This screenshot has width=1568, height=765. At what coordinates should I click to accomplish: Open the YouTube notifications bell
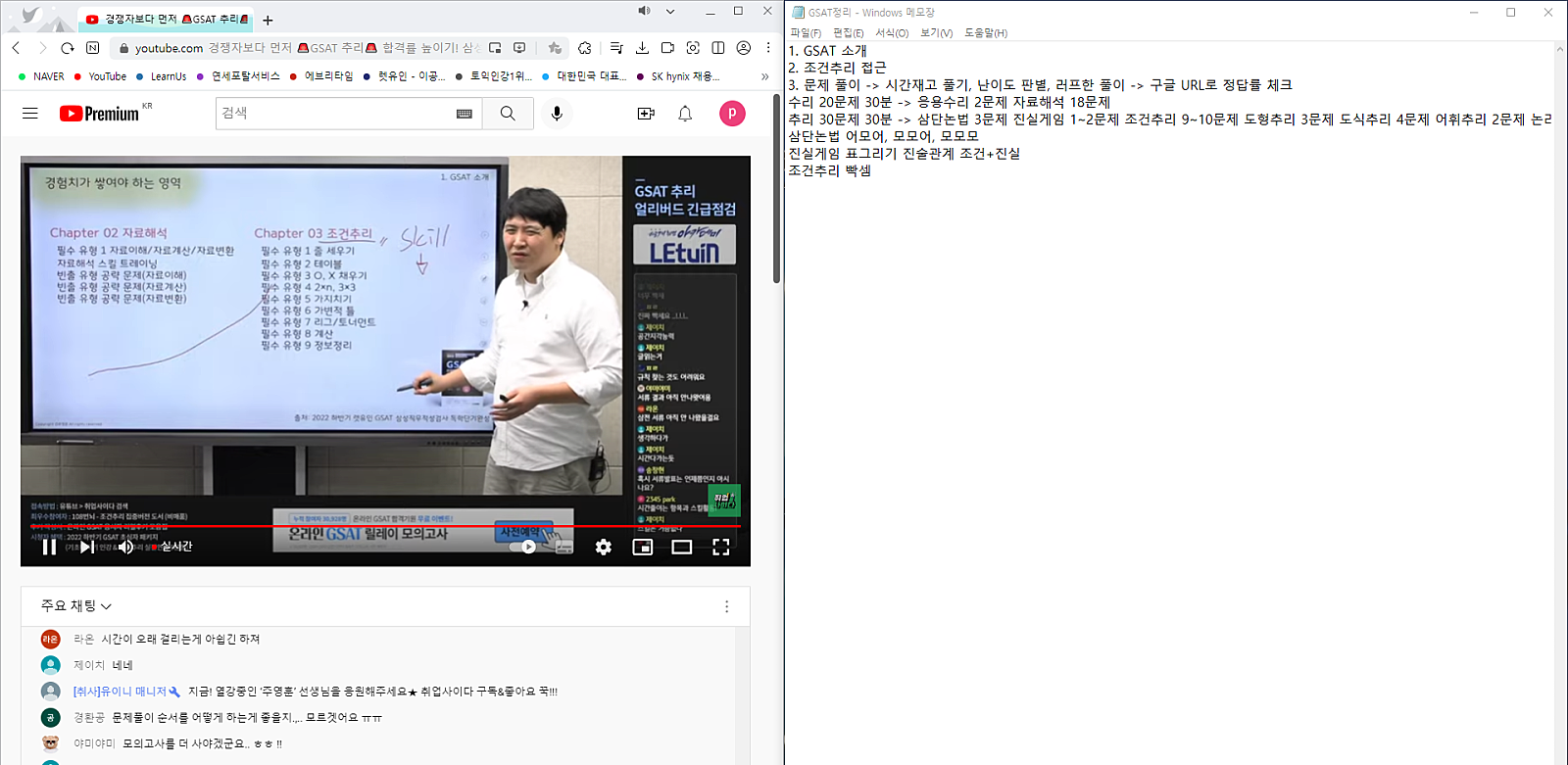click(685, 114)
